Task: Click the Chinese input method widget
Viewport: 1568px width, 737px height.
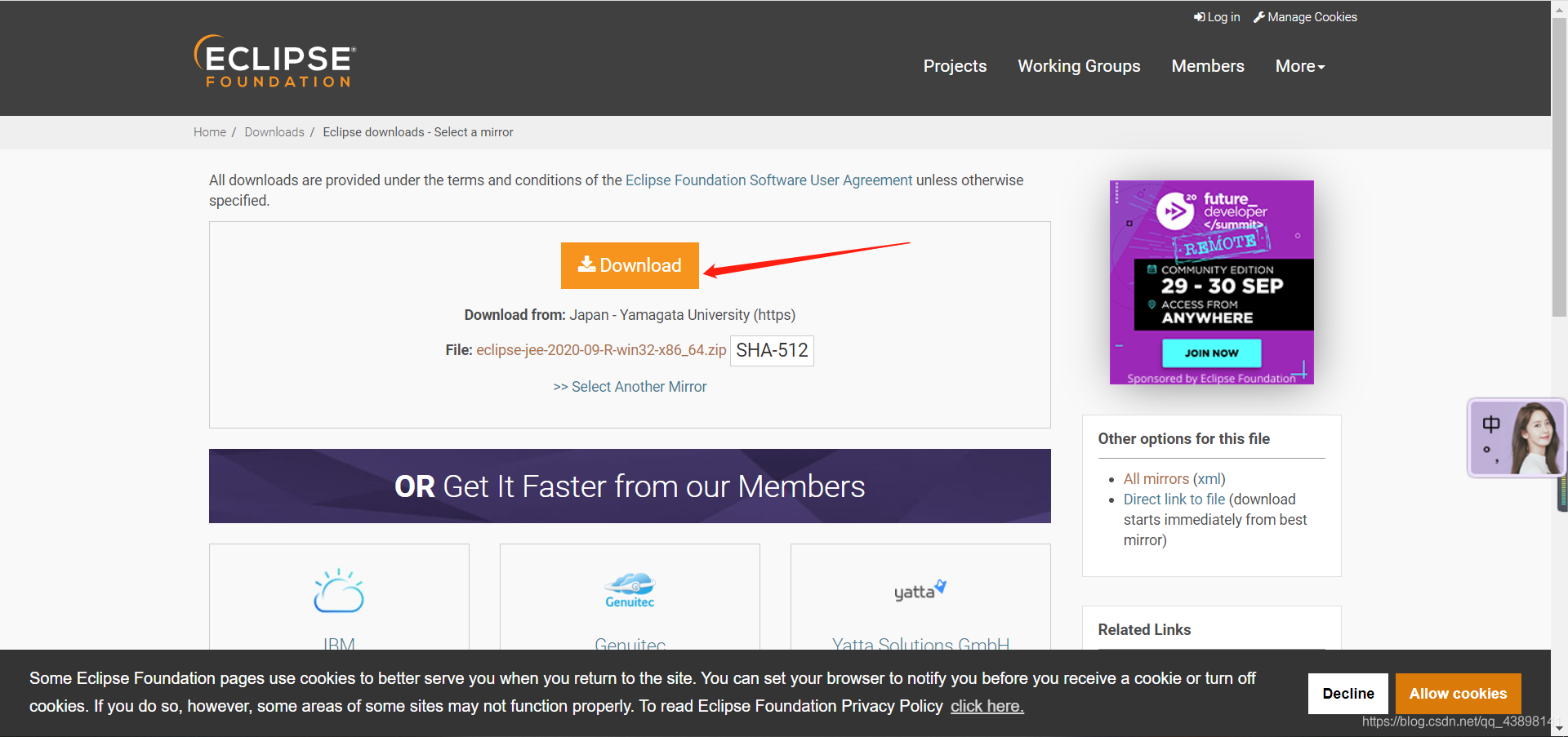Action: [x=1517, y=437]
